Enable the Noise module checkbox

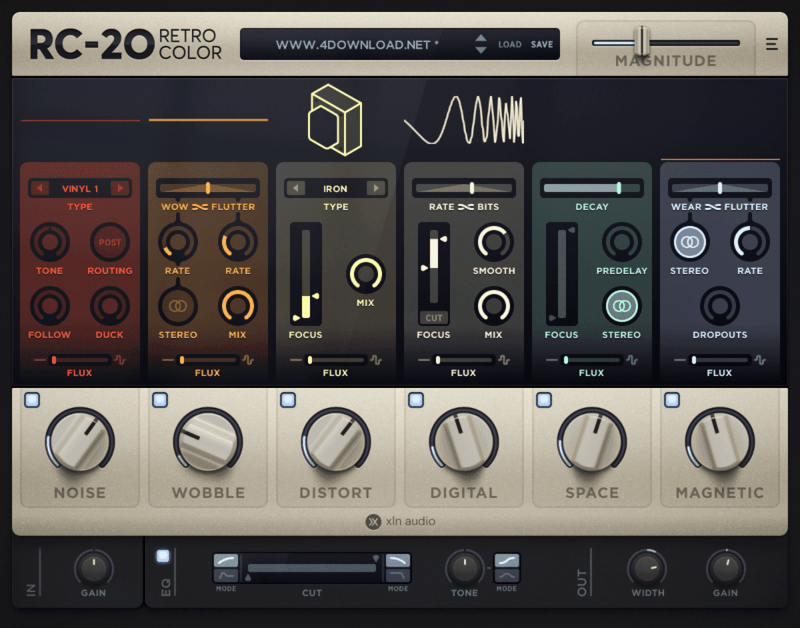(x=33, y=399)
